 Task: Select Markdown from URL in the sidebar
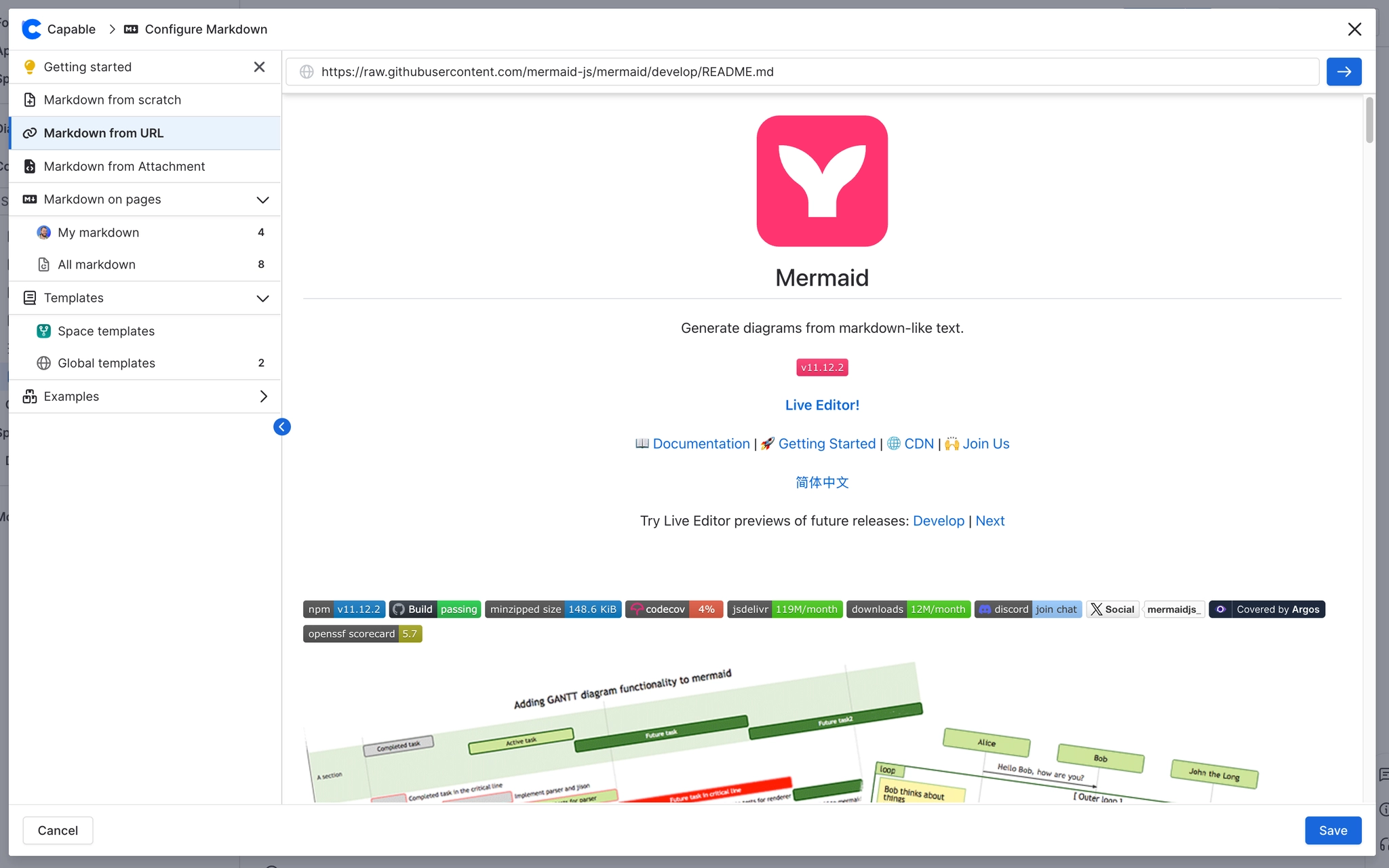pos(103,133)
